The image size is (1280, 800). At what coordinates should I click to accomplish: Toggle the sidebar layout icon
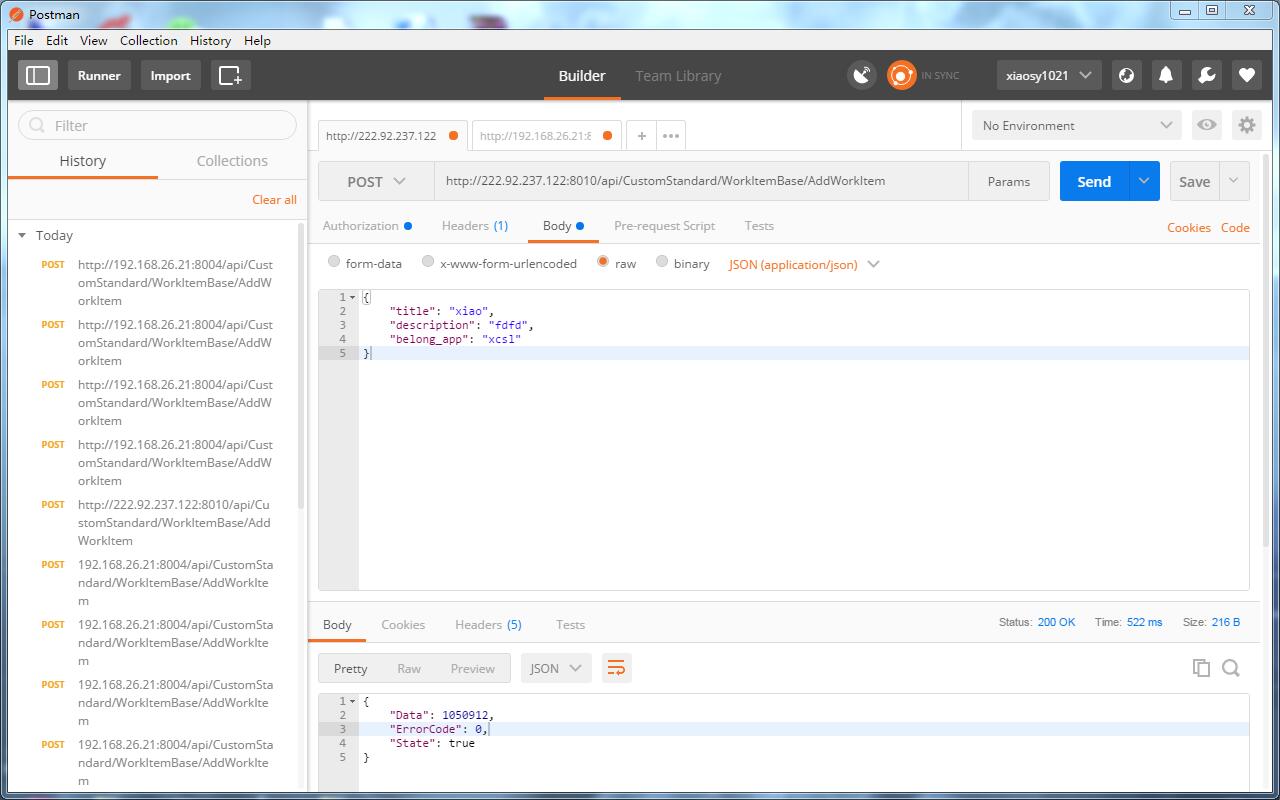coord(38,75)
